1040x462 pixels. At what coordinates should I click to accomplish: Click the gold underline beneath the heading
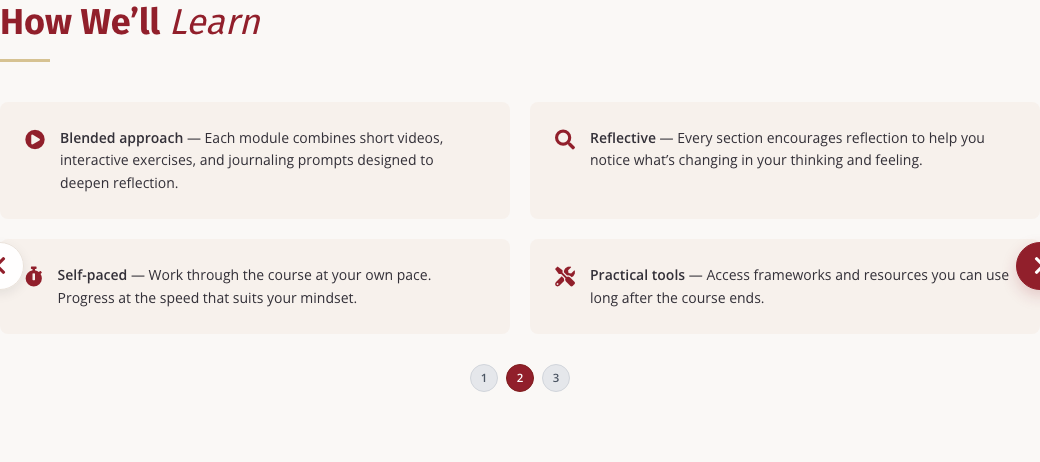pyautogui.click(x=25, y=60)
